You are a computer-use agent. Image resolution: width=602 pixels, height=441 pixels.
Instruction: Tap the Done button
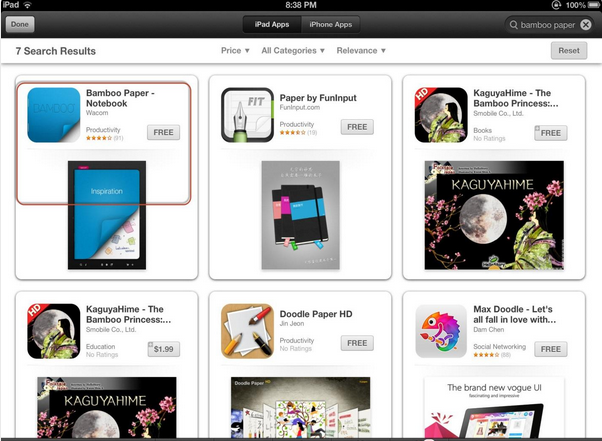click(x=20, y=25)
